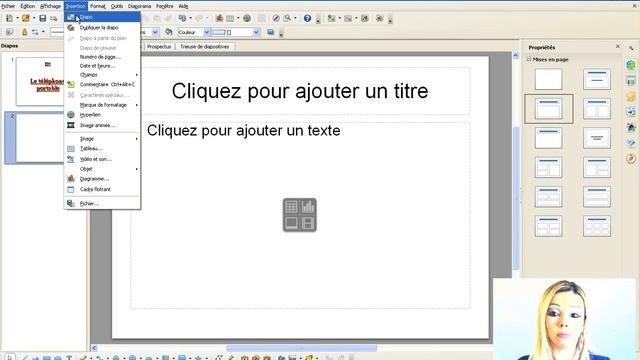Open the Zoom icon's dropdown arrow
Image resolution: width=640 pixels, height=360 pixels.
click(x=295, y=18)
